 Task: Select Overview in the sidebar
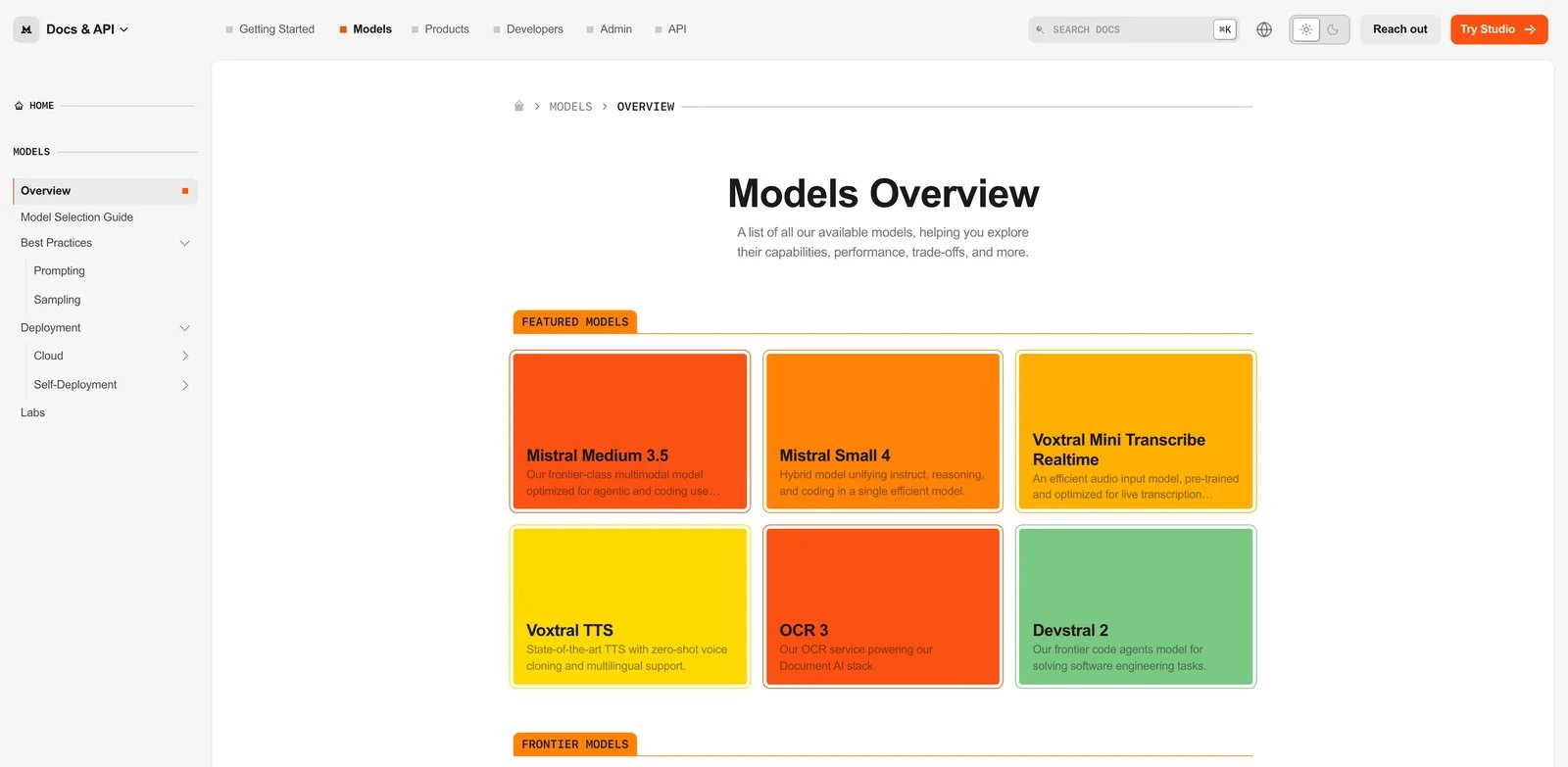coord(105,191)
